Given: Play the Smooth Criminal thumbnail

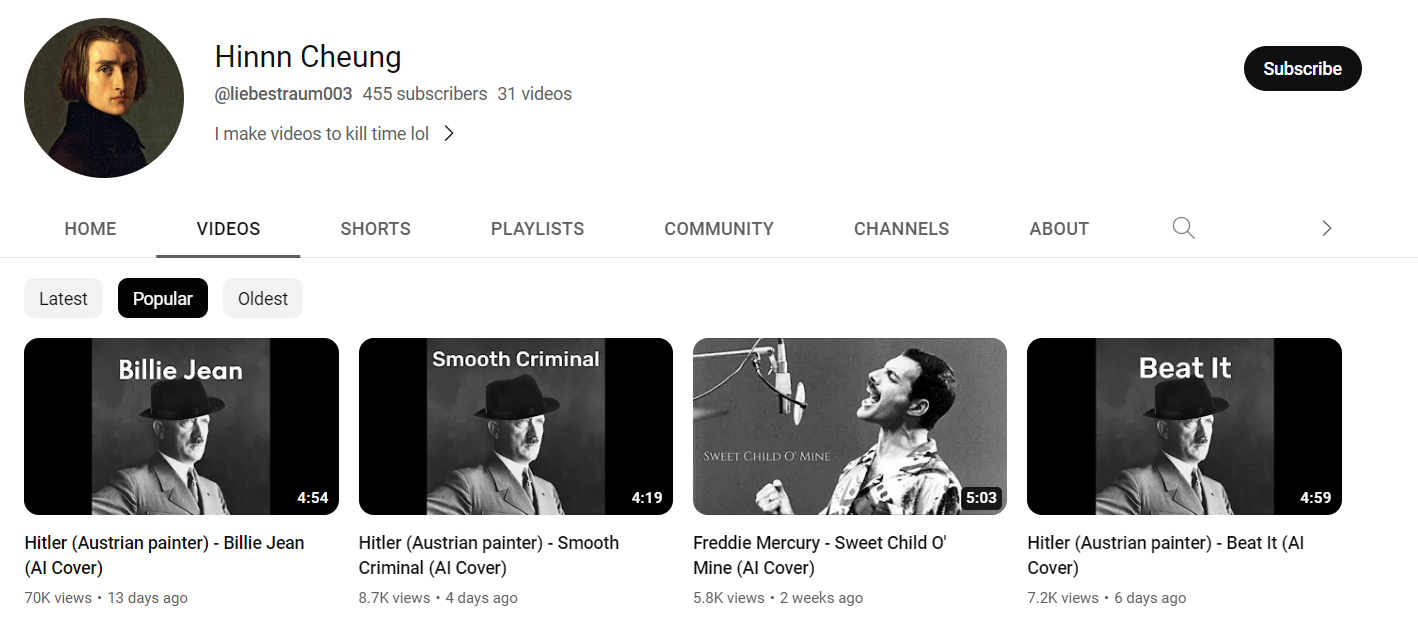Looking at the screenshot, I should 516,426.
